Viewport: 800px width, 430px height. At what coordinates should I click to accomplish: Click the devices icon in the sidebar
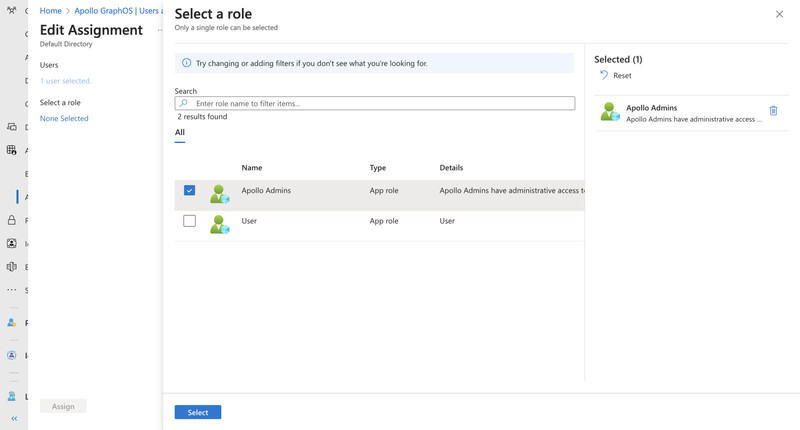tap(11, 127)
